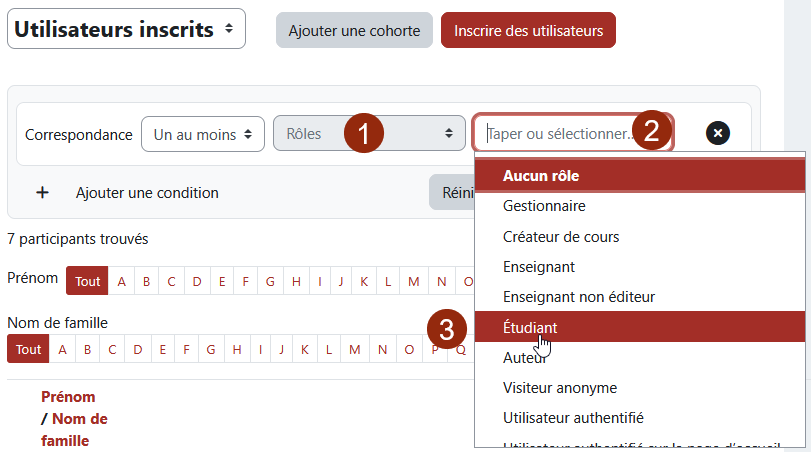Screen dimensions: 811x452
Task: Pick 'Créateur de cours' role
Action: pos(561,237)
